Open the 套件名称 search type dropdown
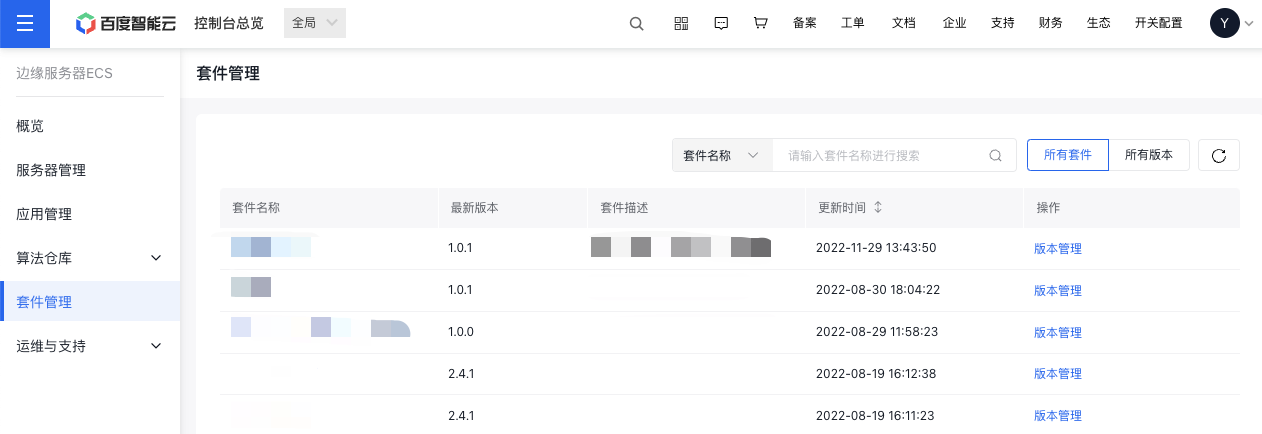This screenshot has width=1262, height=434. 721,156
